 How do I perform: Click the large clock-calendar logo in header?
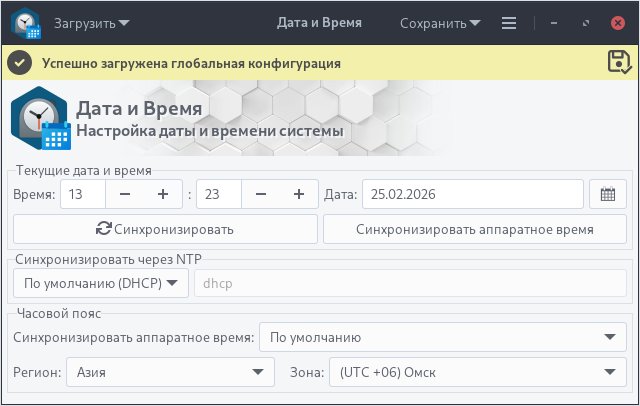(x=40, y=118)
